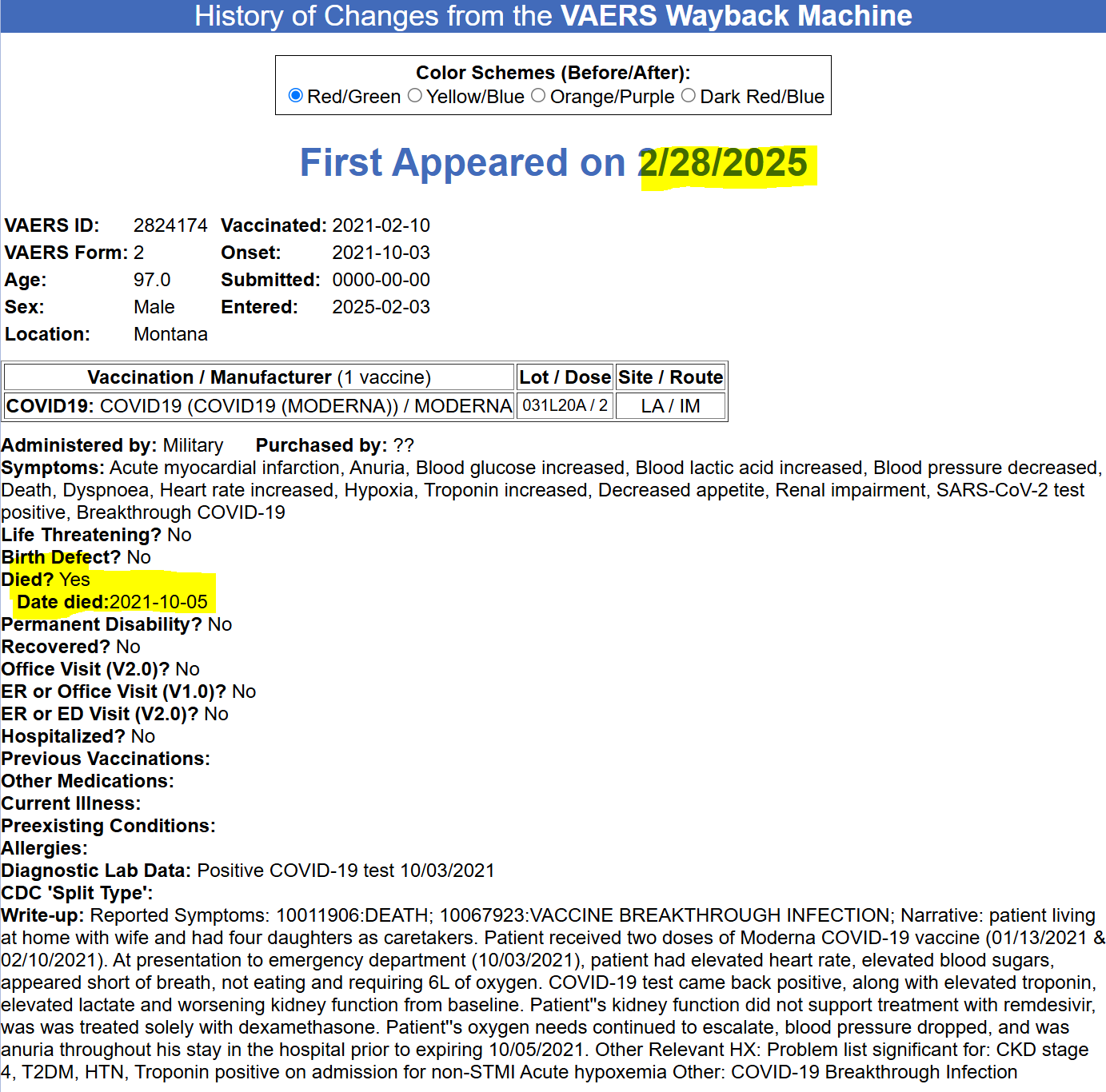1106x1092 pixels.
Task: Click the 'Permanent Disability? No' line
Action: pyautogui.click(x=117, y=624)
